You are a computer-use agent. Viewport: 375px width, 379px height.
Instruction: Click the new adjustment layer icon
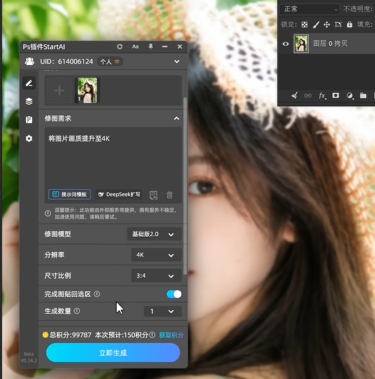coord(349,96)
